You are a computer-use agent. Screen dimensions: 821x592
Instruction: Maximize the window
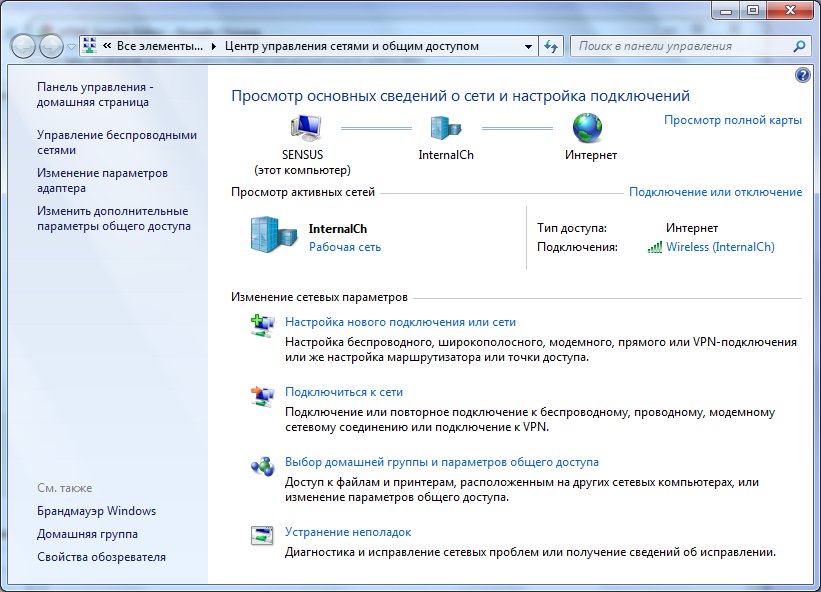pyautogui.click(x=752, y=10)
